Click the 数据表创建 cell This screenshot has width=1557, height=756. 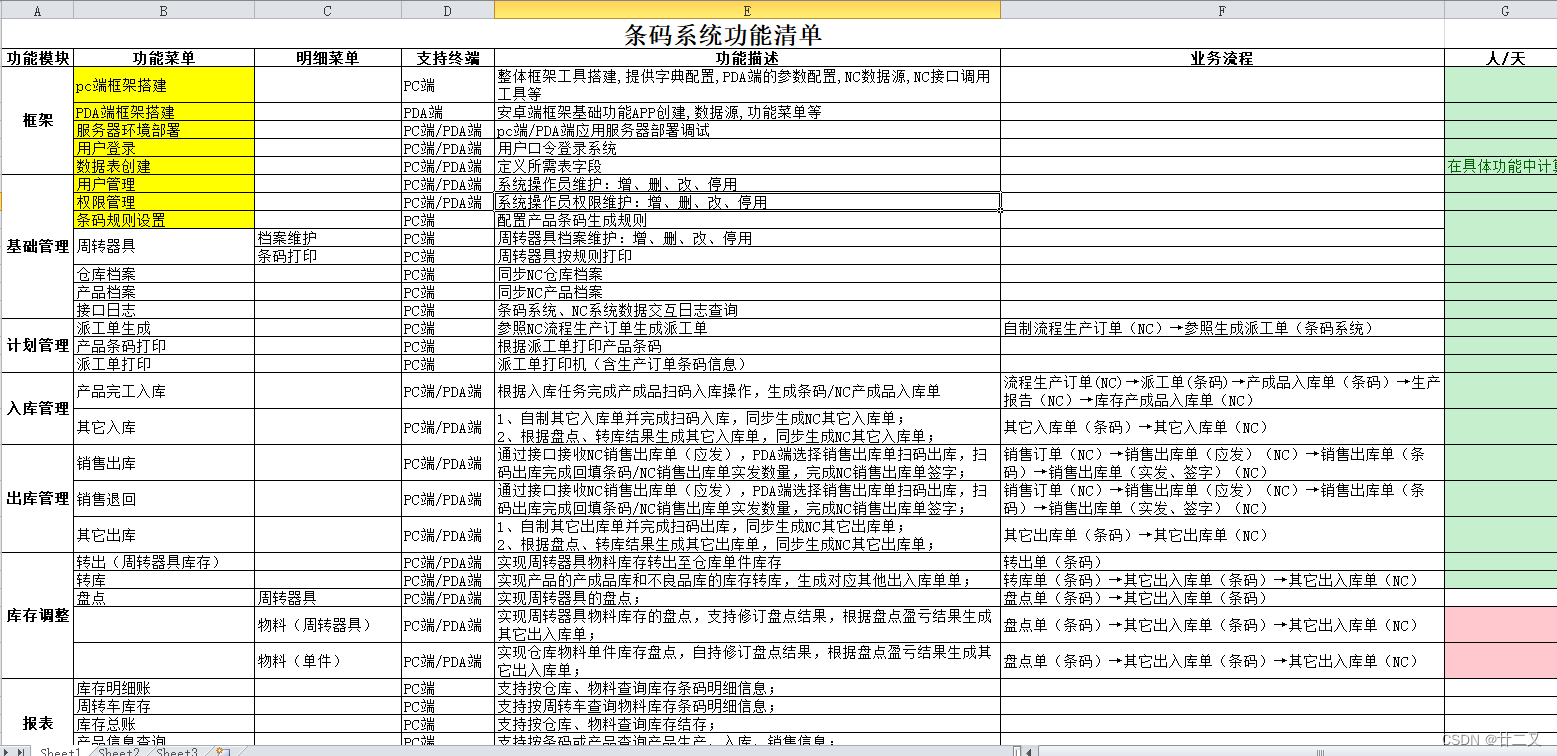click(x=164, y=166)
